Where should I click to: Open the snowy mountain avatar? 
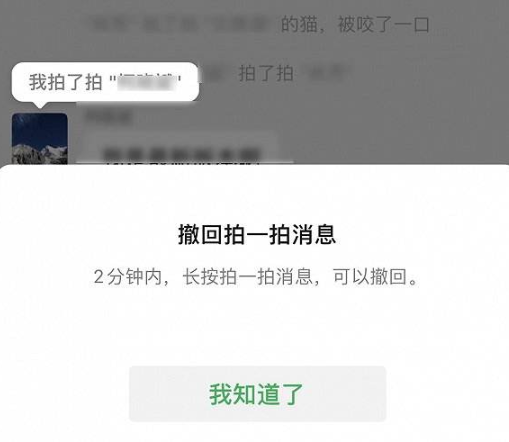(40, 139)
